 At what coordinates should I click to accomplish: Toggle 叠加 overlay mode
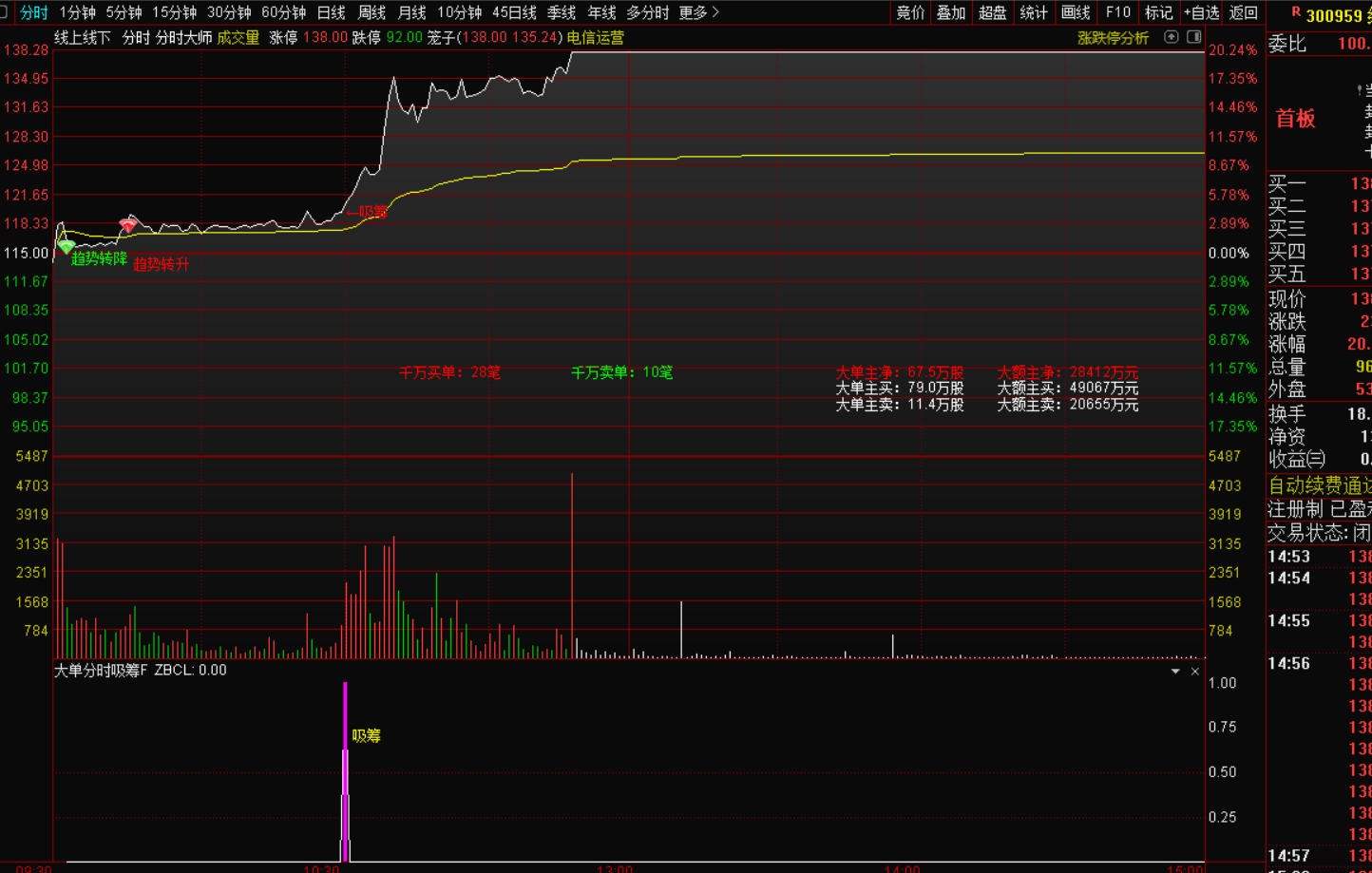click(x=951, y=12)
